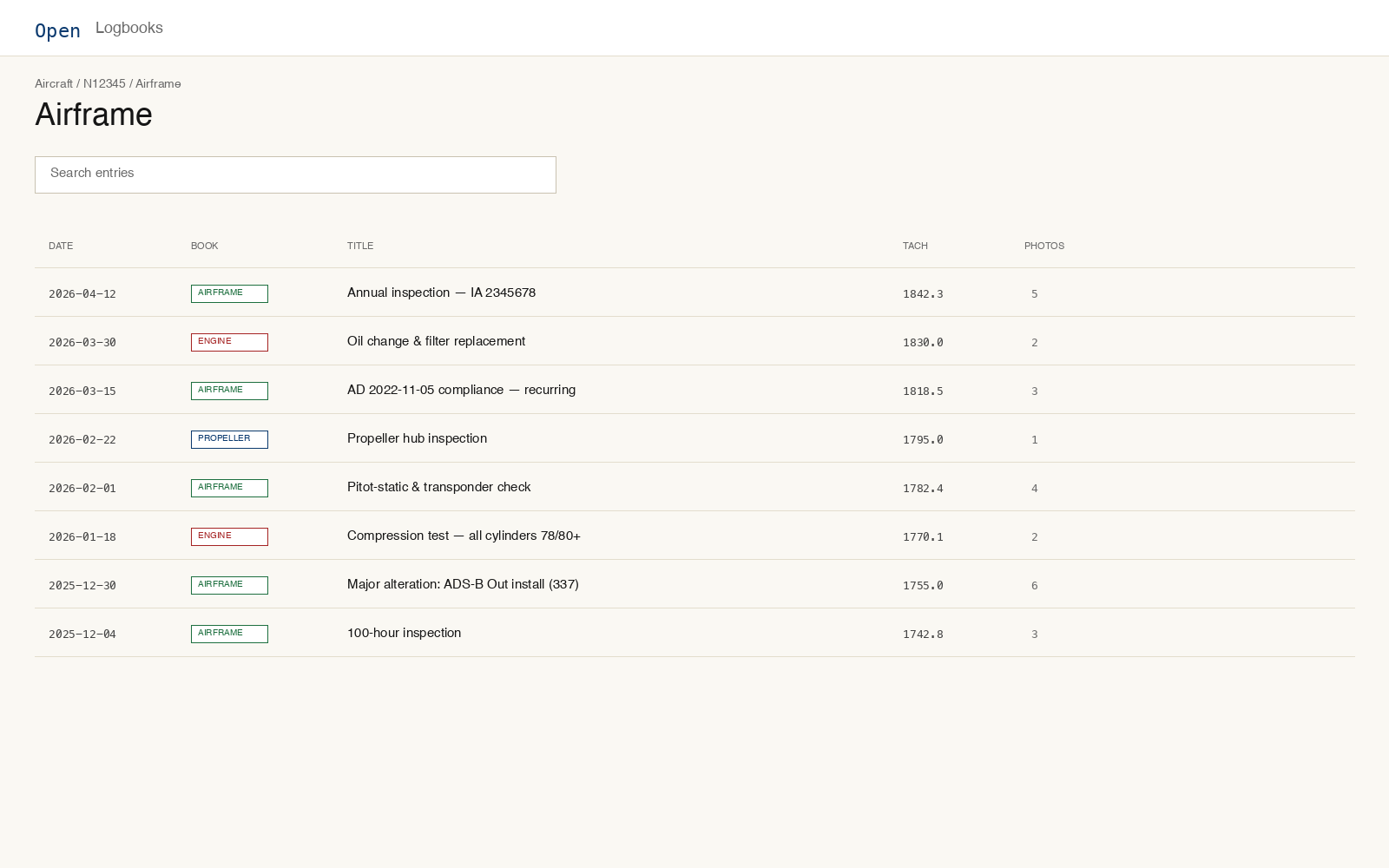Screen dimensions: 1389x868
Task: Open the Logbooks nav link
Action: pyautogui.click(x=129, y=28)
